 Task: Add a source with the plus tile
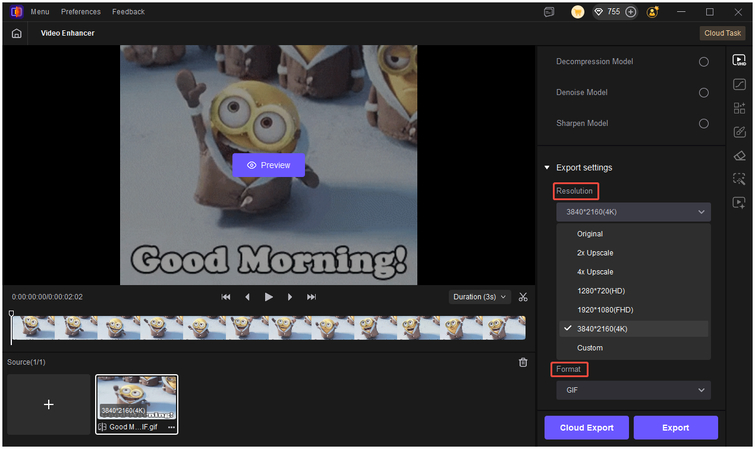tap(49, 405)
